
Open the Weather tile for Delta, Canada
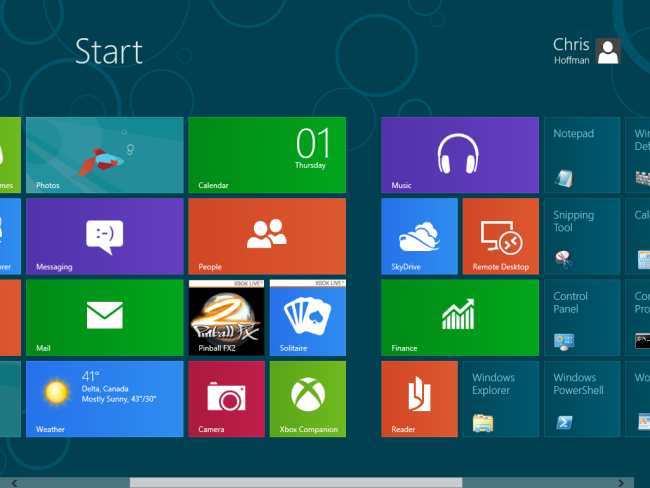[104, 399]
